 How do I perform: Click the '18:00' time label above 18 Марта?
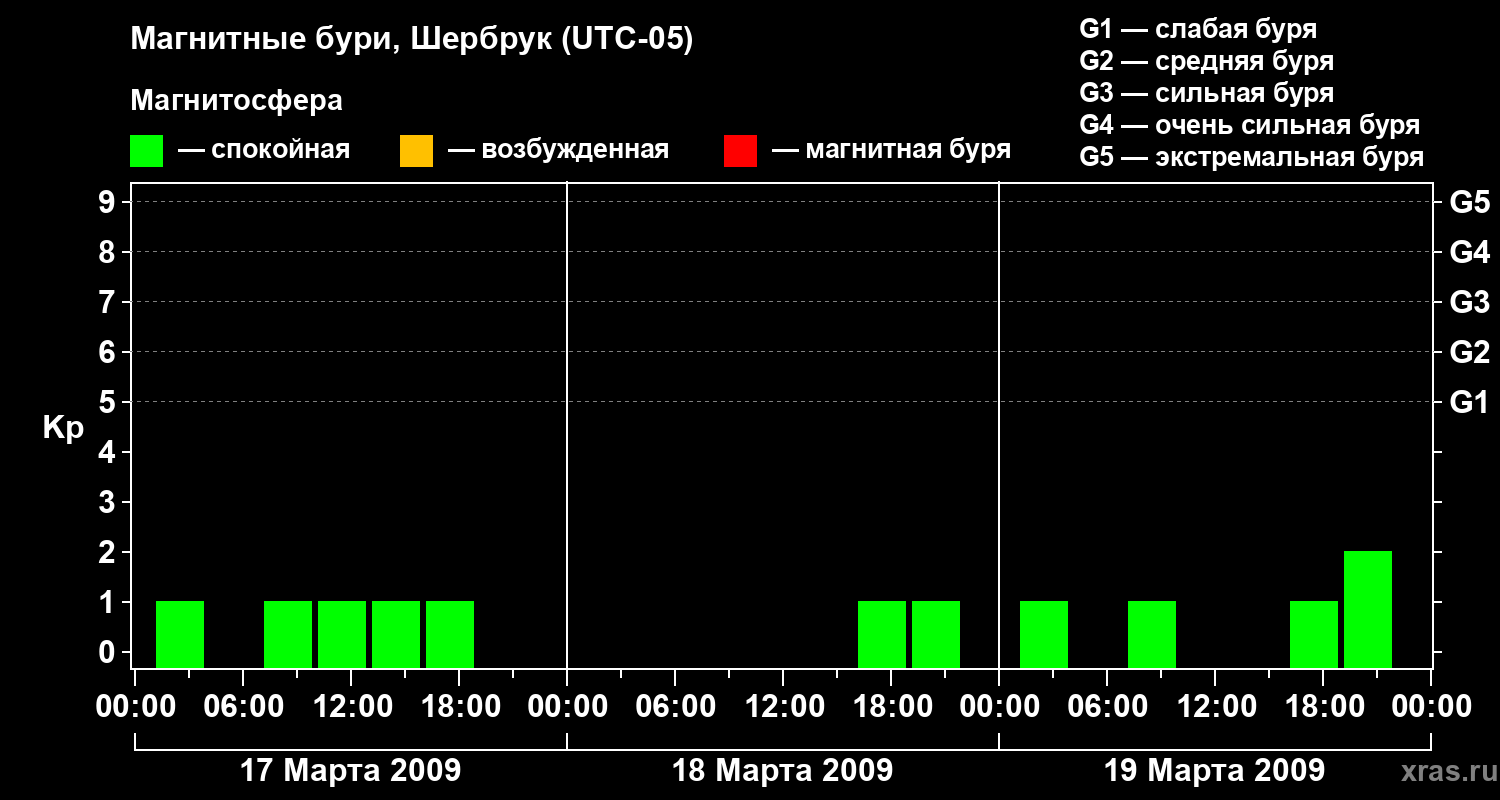(891, 707)
